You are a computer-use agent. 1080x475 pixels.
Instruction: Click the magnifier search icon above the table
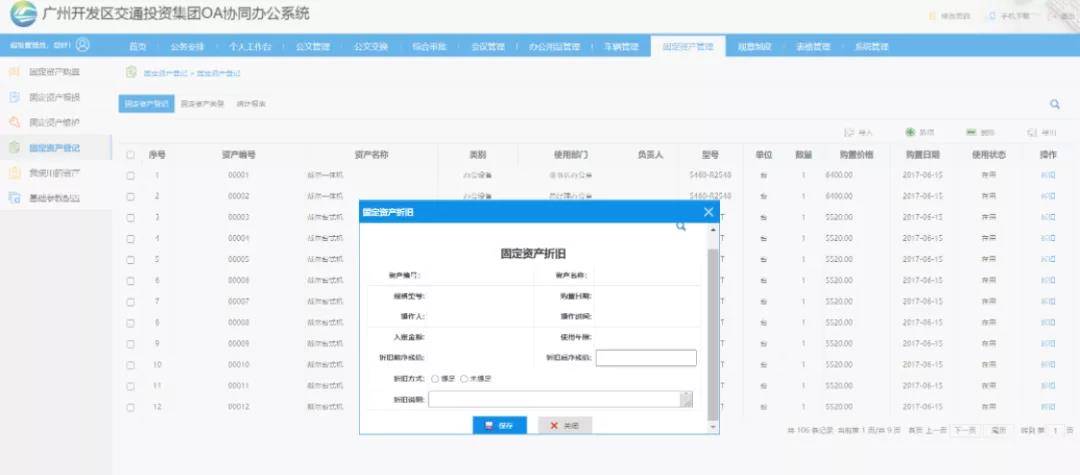tap(1055, 104)
